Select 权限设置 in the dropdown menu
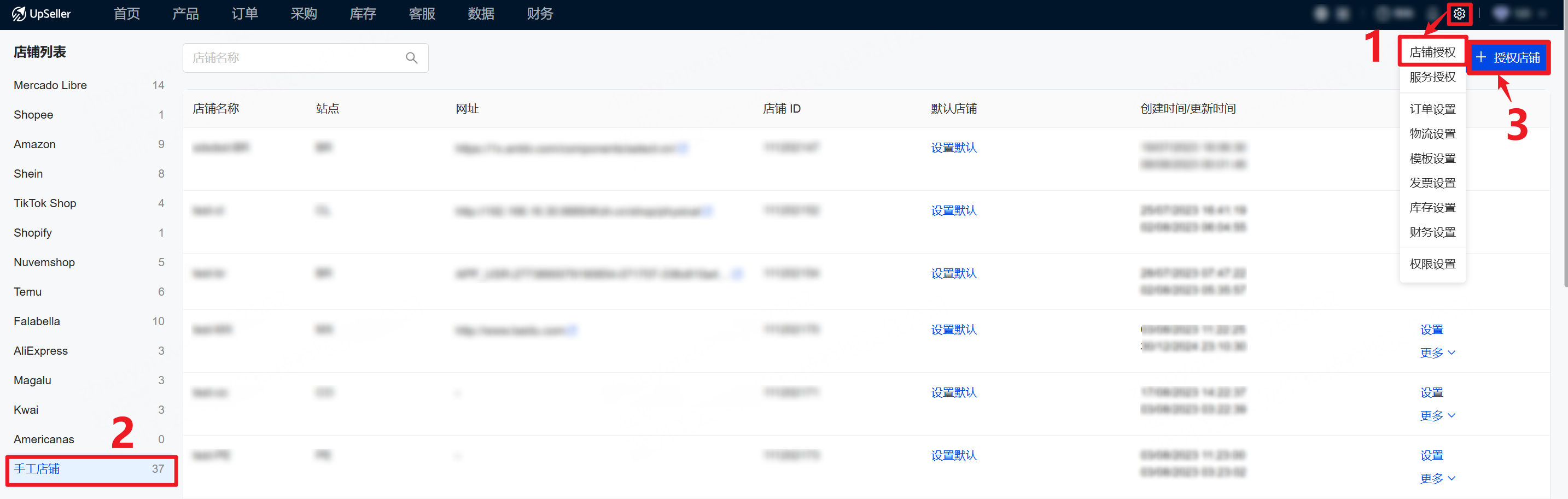This screenshot has width=1568, height=499. tap(1432, 264)
